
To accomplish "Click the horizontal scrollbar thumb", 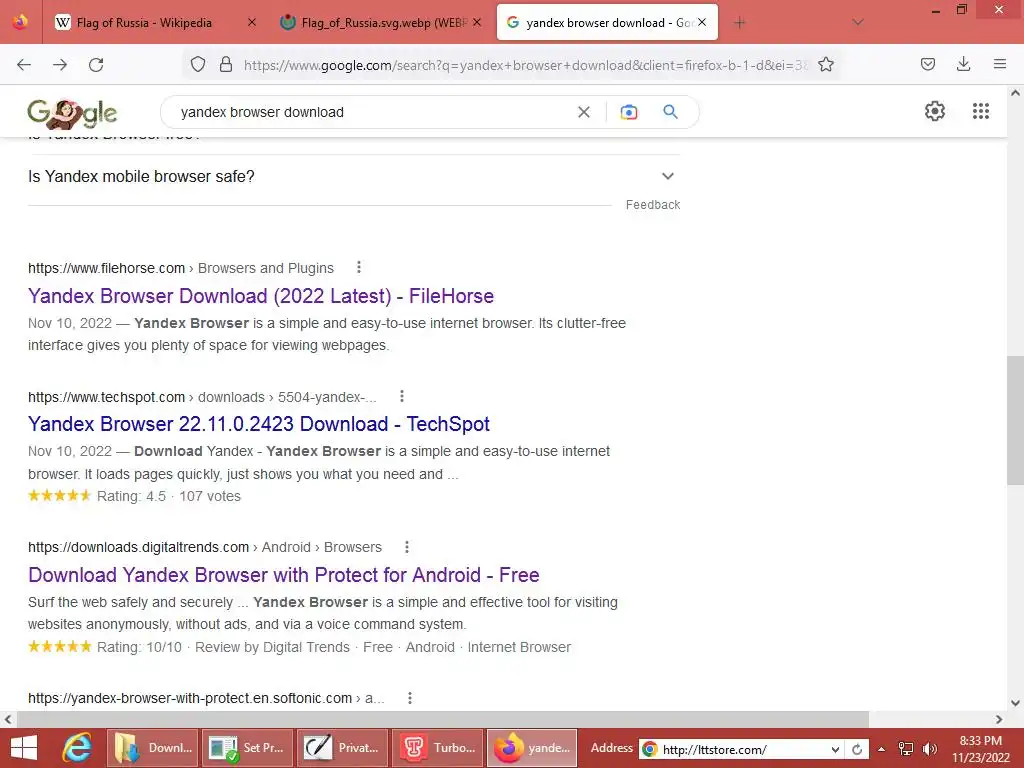I will pyautogui.click(x=441, y=719).
